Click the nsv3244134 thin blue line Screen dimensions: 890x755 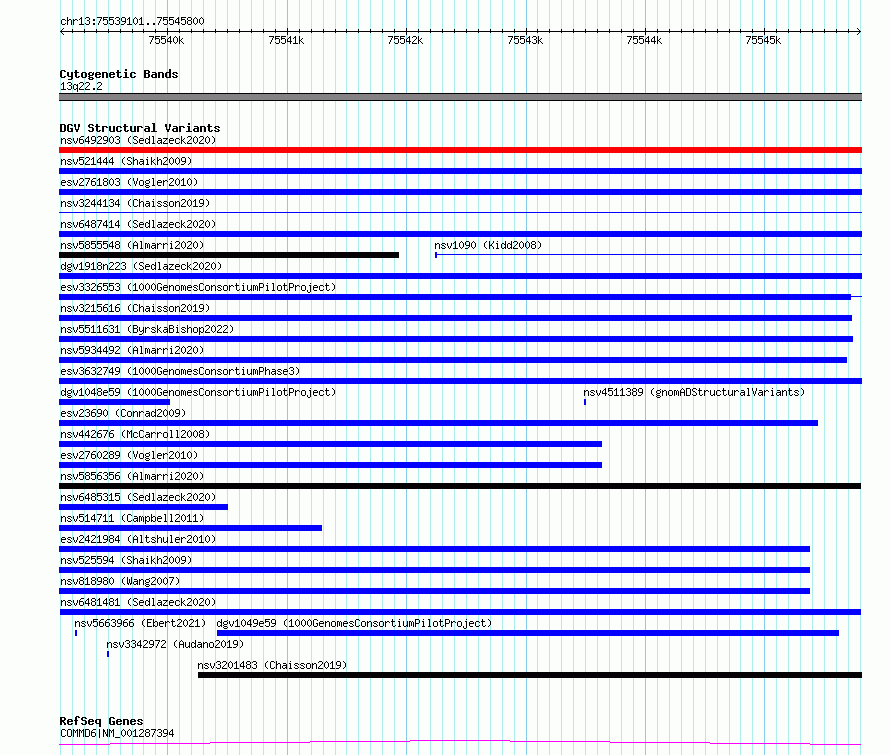(460, 212)
